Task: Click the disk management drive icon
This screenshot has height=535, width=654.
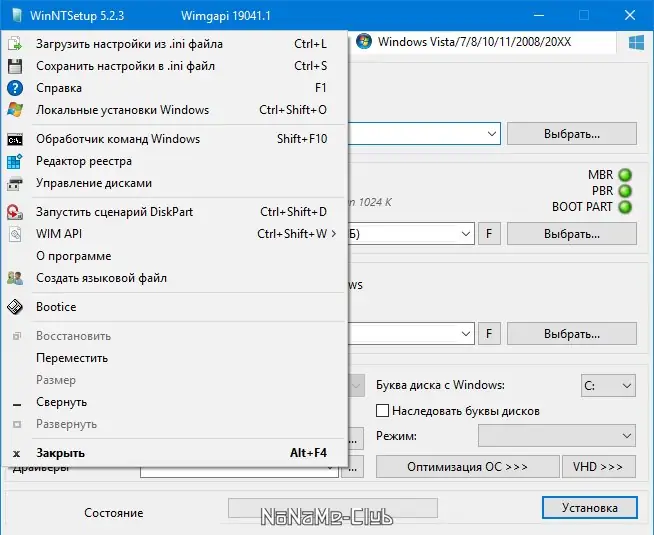Action: (15, 183)
